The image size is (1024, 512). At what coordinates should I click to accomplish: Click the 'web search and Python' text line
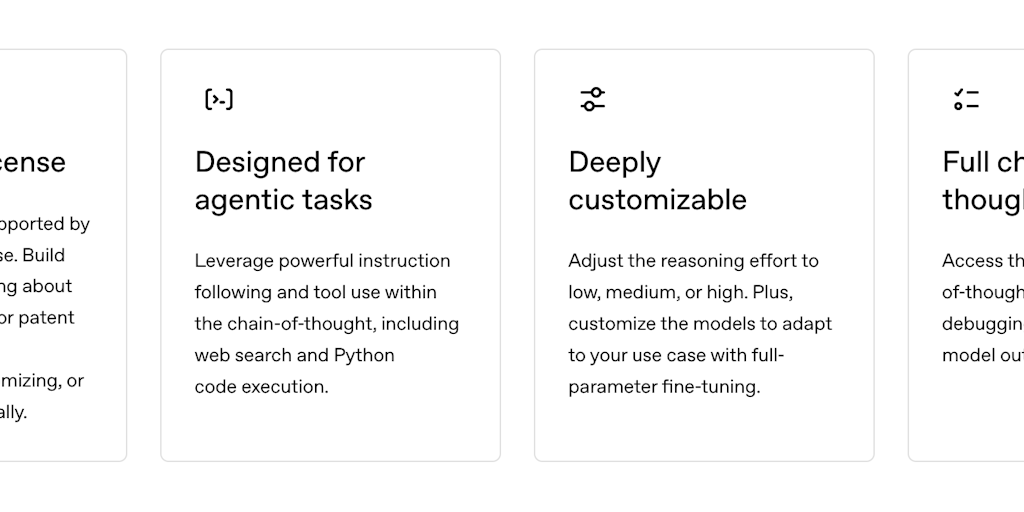click(x=294, y=355)
